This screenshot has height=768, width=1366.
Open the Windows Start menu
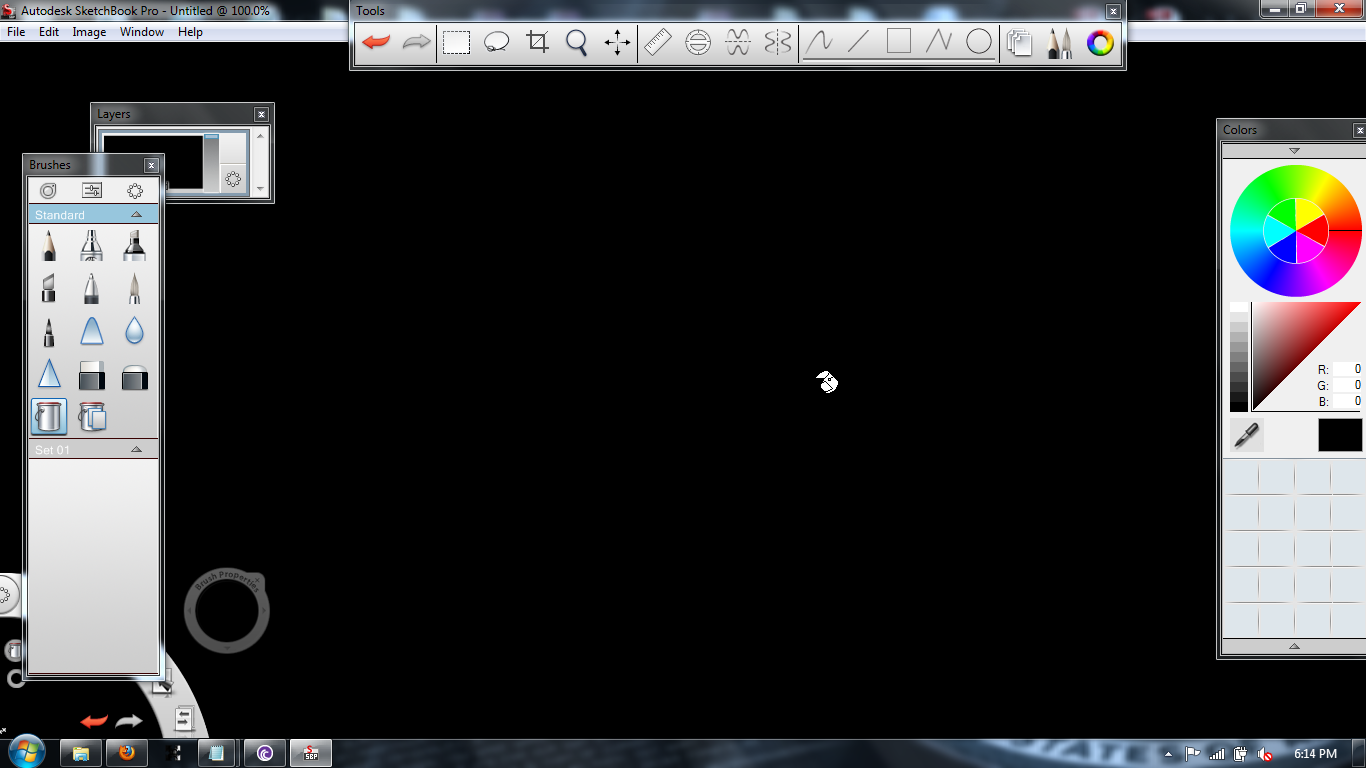pos(26,752)
